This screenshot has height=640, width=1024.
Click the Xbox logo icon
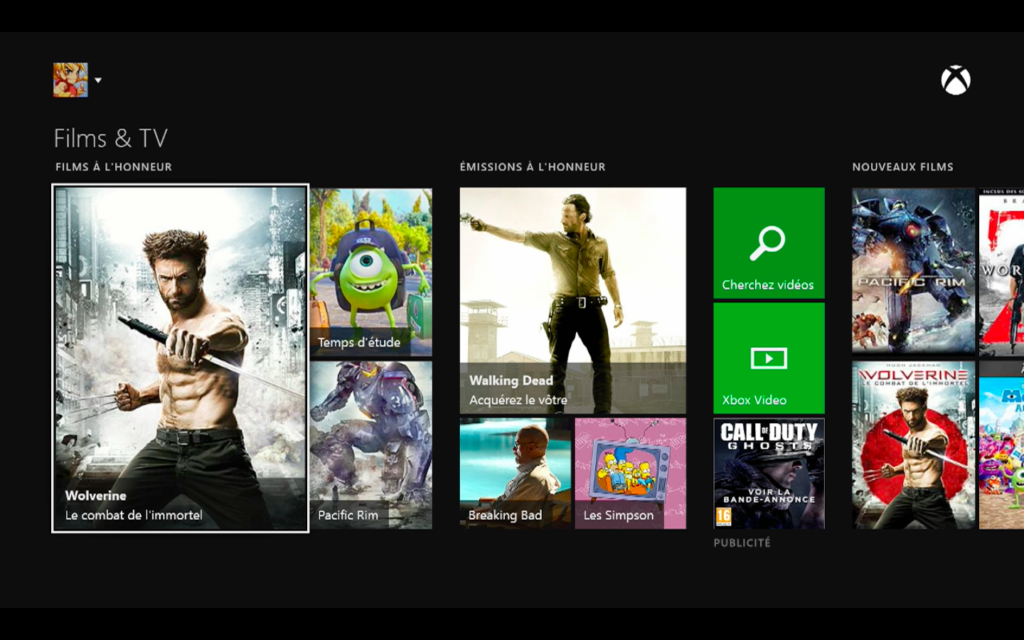coord(955,80)
